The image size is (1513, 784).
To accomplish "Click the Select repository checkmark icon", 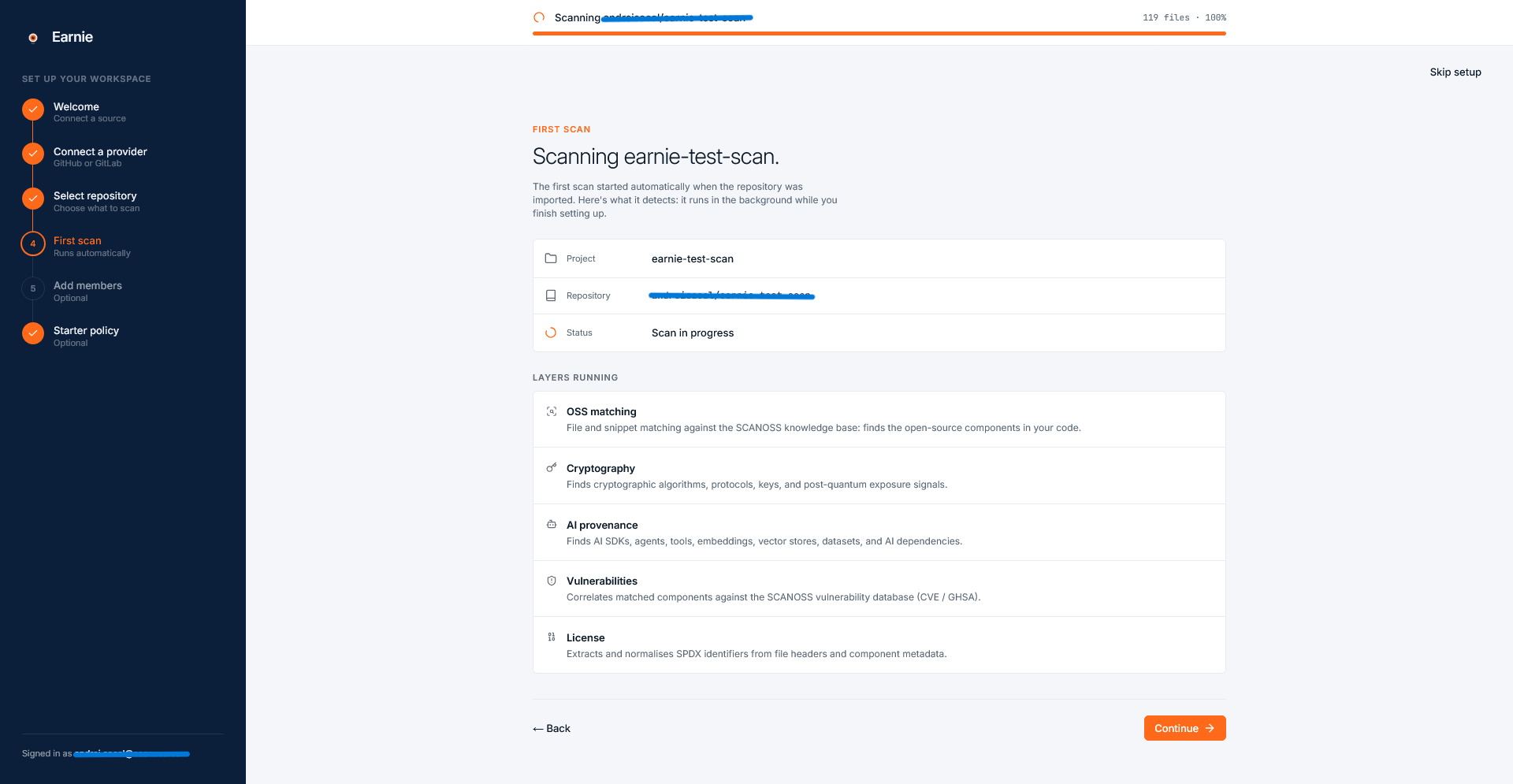I will pyautogui.click(x=33, y=199).
